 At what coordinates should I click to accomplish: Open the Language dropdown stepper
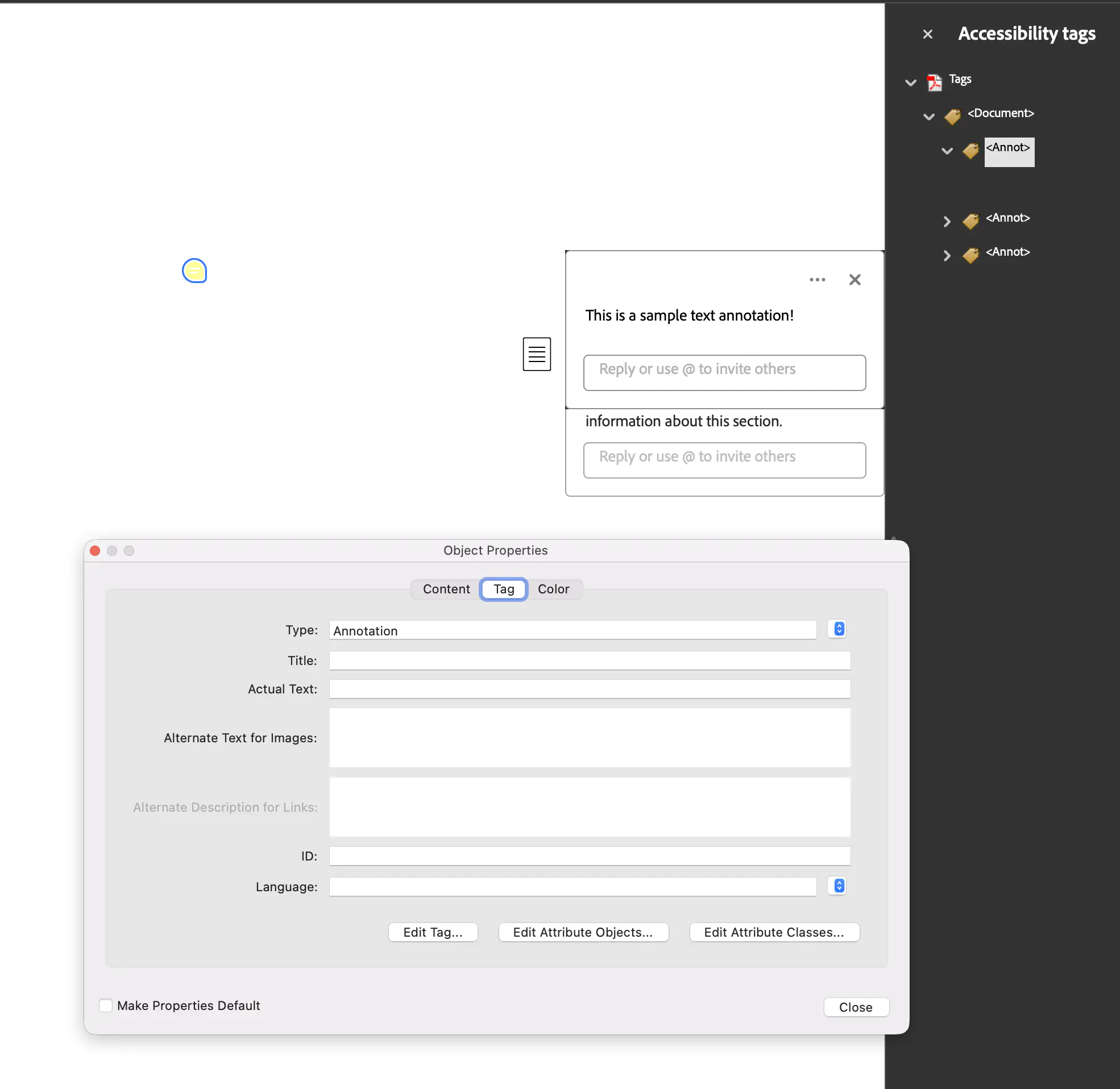click(x=838, y=886)
